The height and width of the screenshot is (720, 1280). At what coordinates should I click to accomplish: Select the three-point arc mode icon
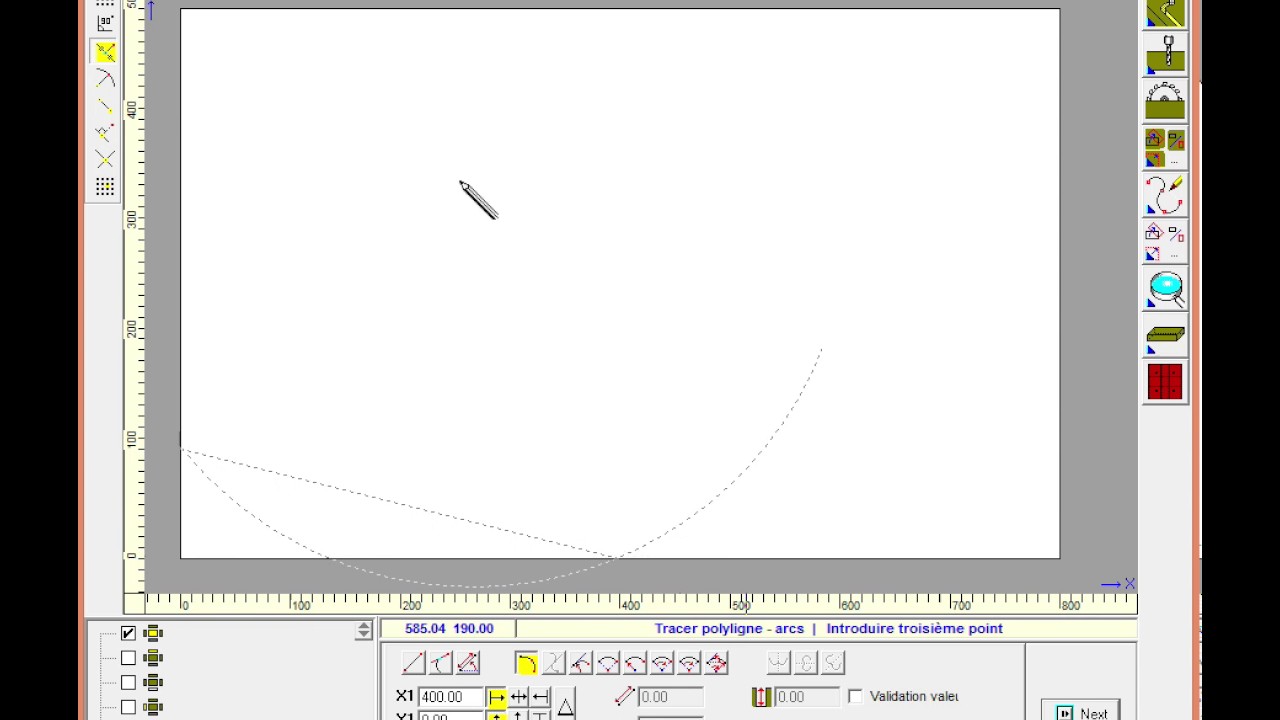coord(608,663)
